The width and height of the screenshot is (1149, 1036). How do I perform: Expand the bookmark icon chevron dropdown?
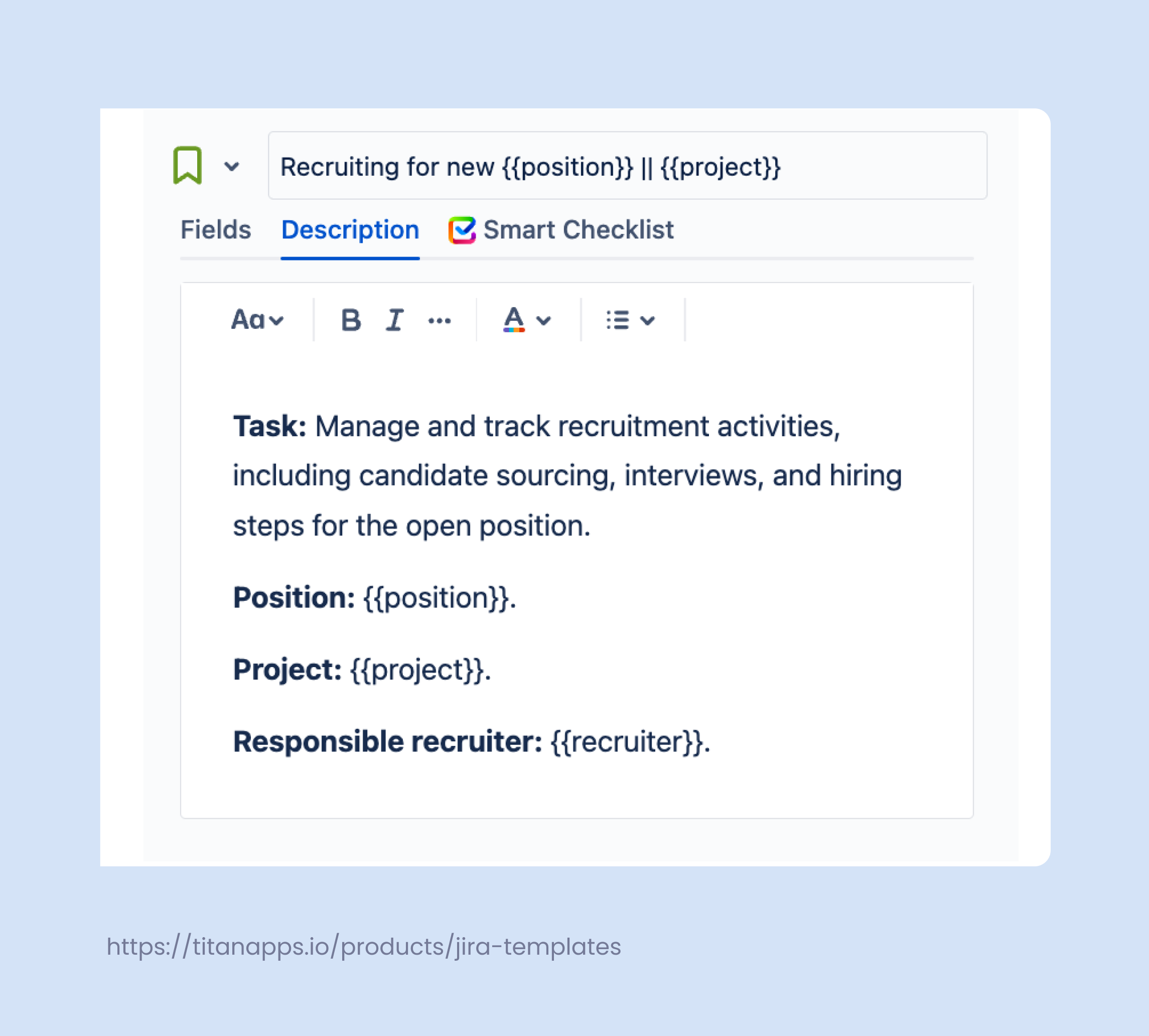point(232,167)
